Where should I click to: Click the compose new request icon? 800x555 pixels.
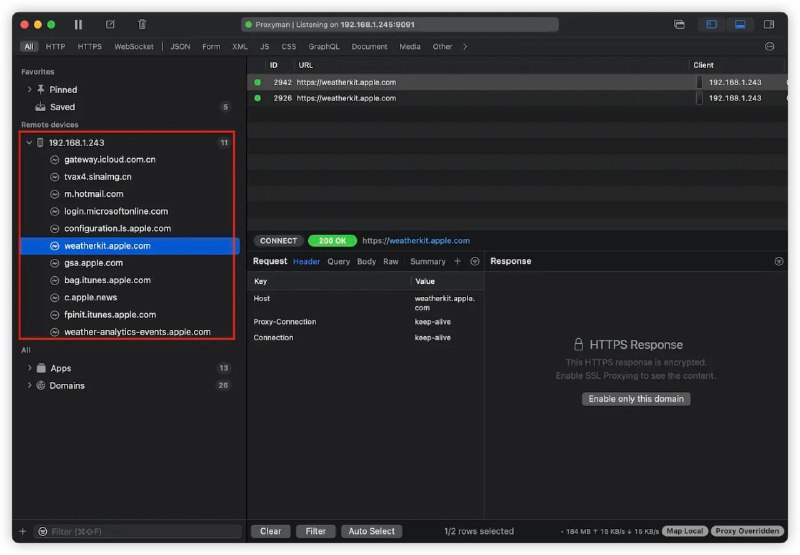(x=110, y=24)
